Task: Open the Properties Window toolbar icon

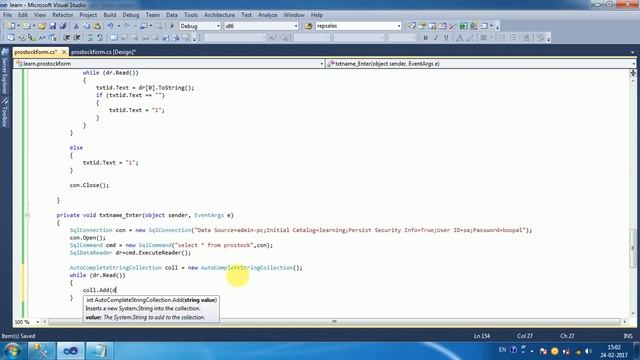Action: (x=422, y=26)
